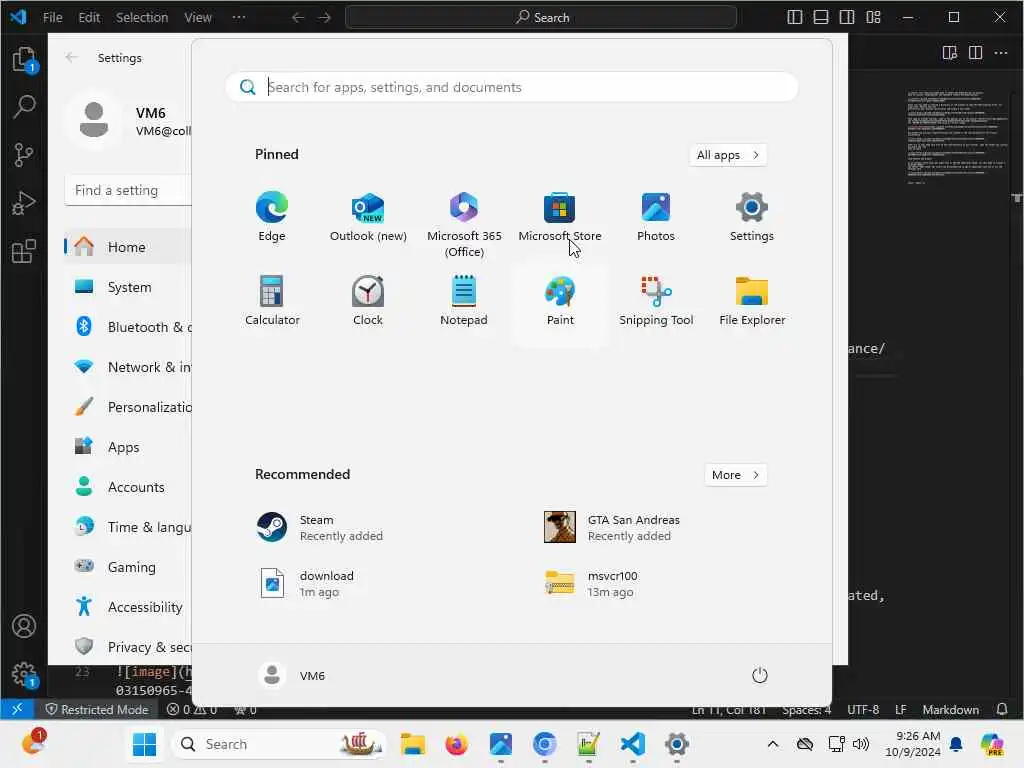Open VM6 user account in Start menu
This screenshot has height=768, width=1024.
click(x=292, y=675)
